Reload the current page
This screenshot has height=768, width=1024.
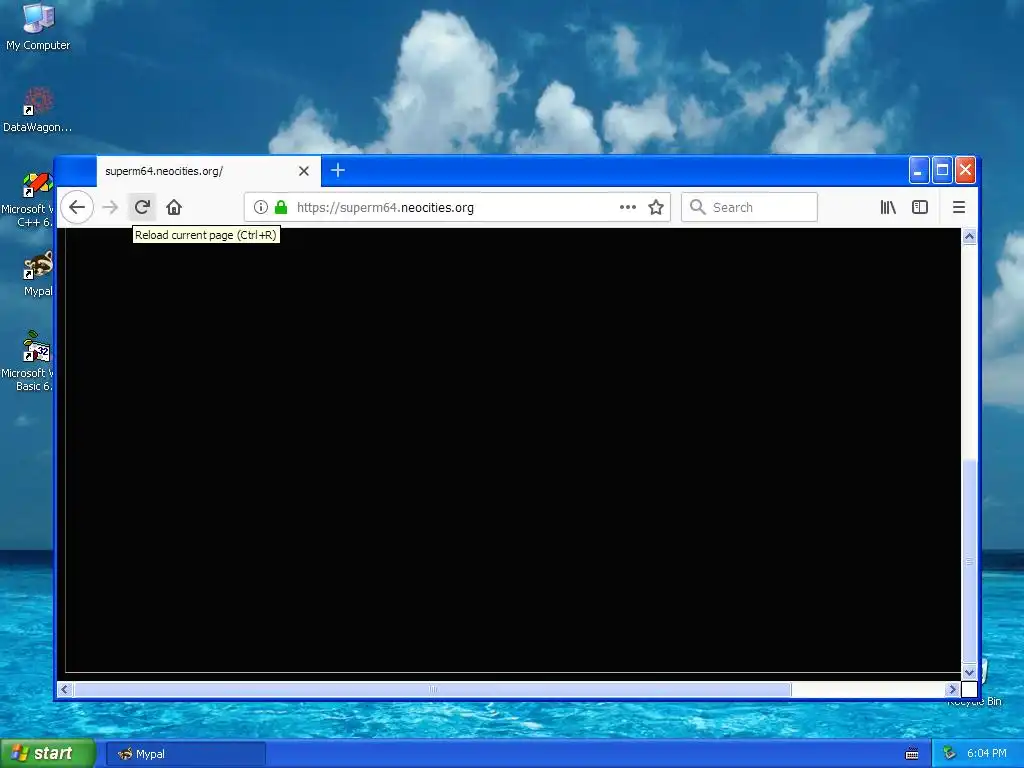pos(142,208)
